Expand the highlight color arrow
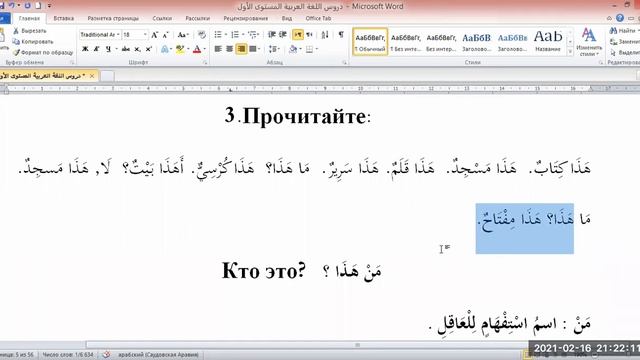640x360 pixels. (188, 49)
